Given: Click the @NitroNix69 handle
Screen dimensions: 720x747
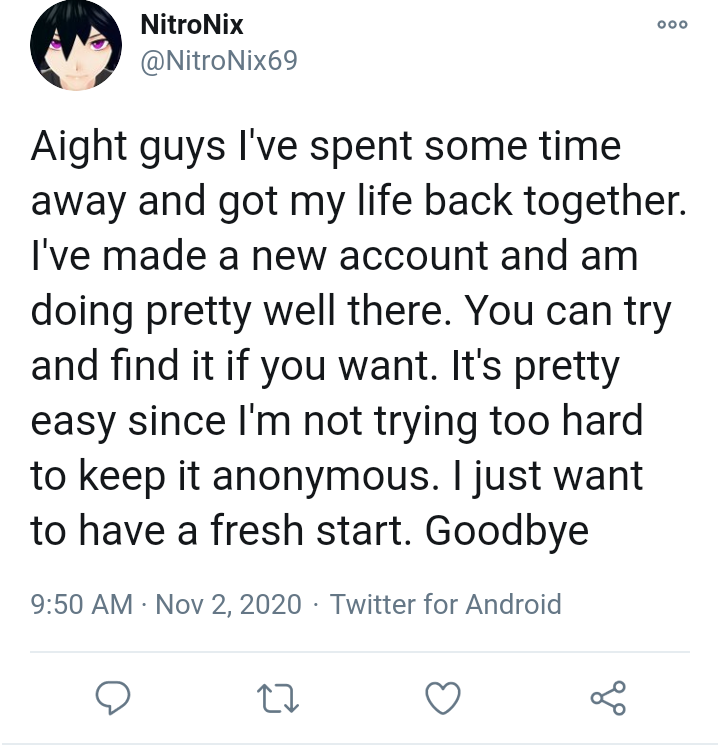Looking at the screenshot, I should pos(219,61).
